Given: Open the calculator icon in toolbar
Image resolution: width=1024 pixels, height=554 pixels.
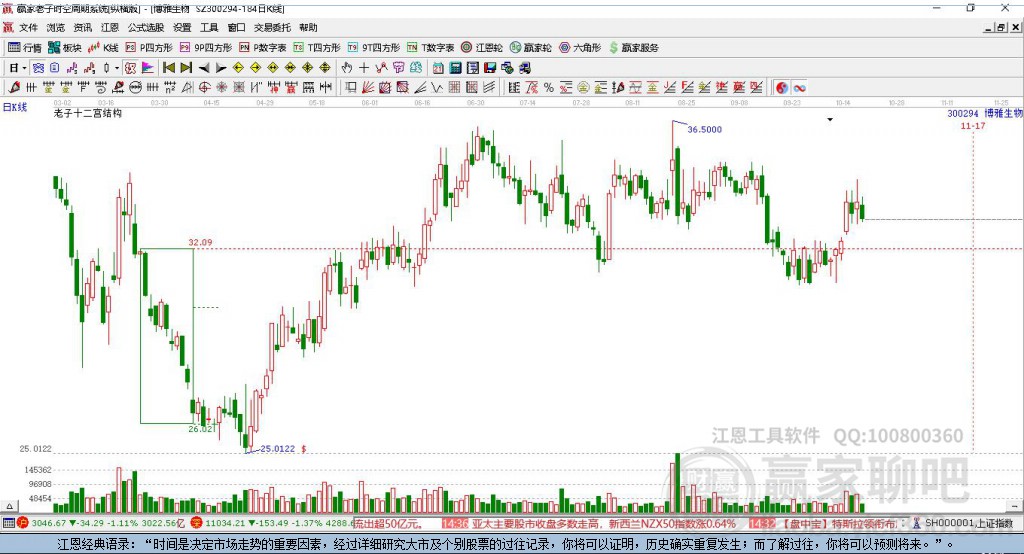Looking at the screenshot, I should pyautogui.click(x=455, y=68).
